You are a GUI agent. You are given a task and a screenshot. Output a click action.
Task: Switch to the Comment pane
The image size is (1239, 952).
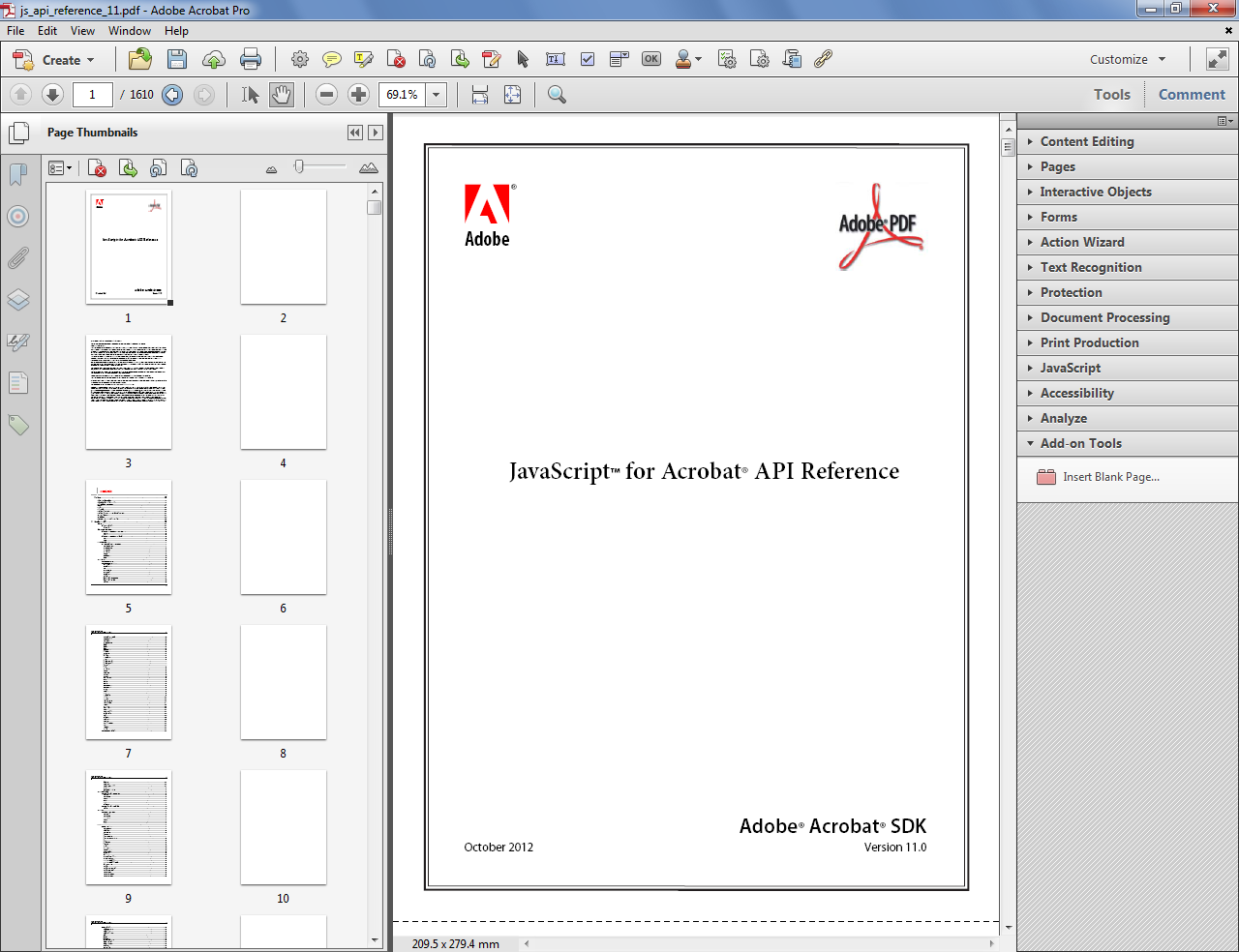point(1192,94)
